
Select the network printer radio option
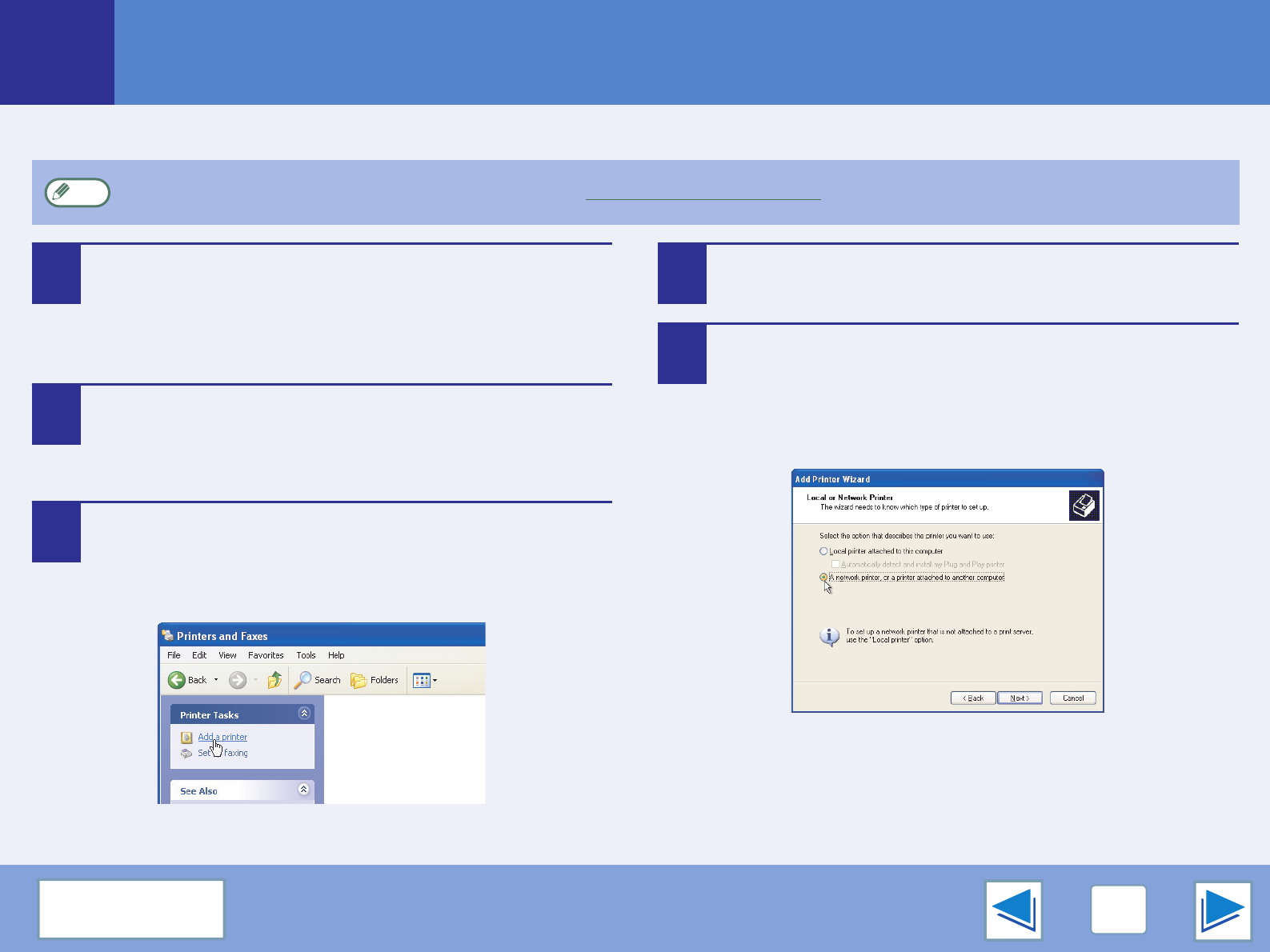823,577
